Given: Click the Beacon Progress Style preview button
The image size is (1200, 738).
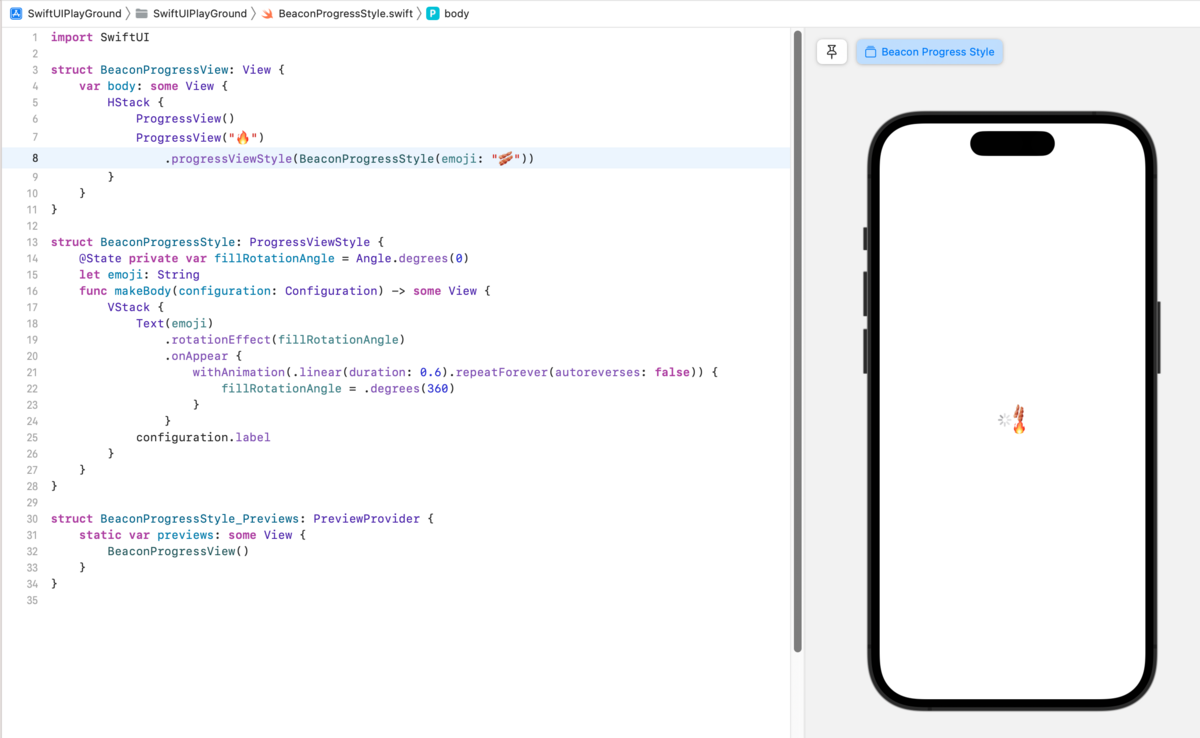Looking at the screenshot, I should [x=929, y=51].
